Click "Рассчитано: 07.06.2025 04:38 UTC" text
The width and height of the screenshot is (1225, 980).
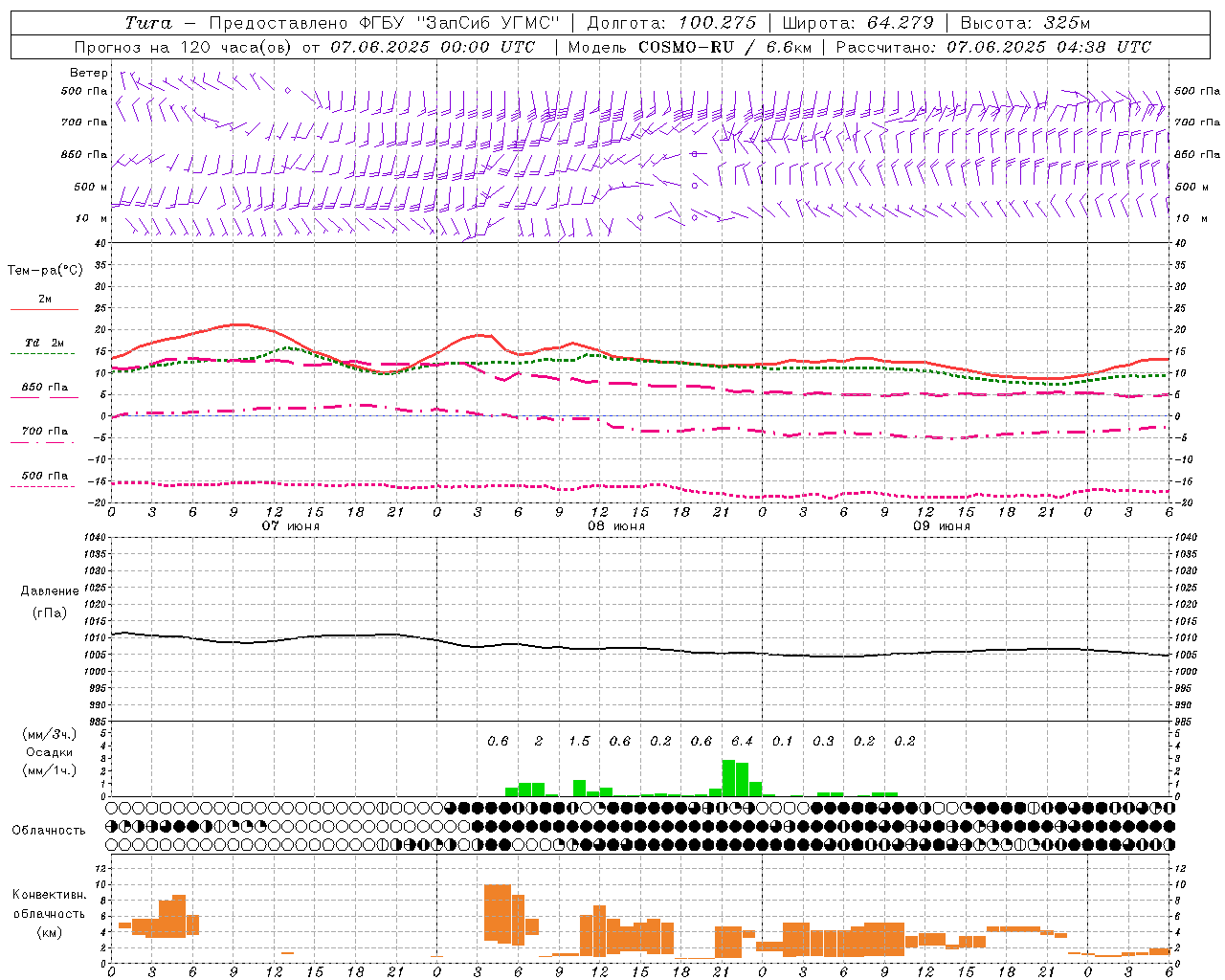pyautogui.click(x=993, y=47)
